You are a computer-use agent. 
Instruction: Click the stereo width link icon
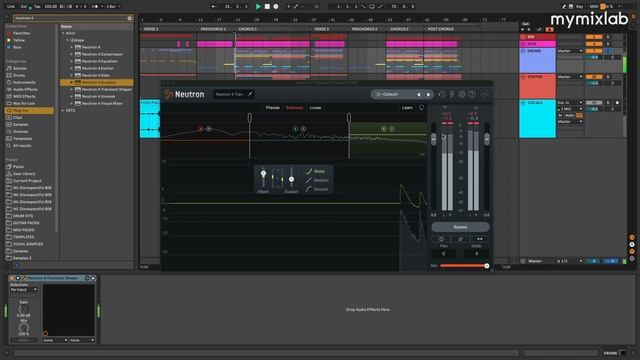pos(480,239)
